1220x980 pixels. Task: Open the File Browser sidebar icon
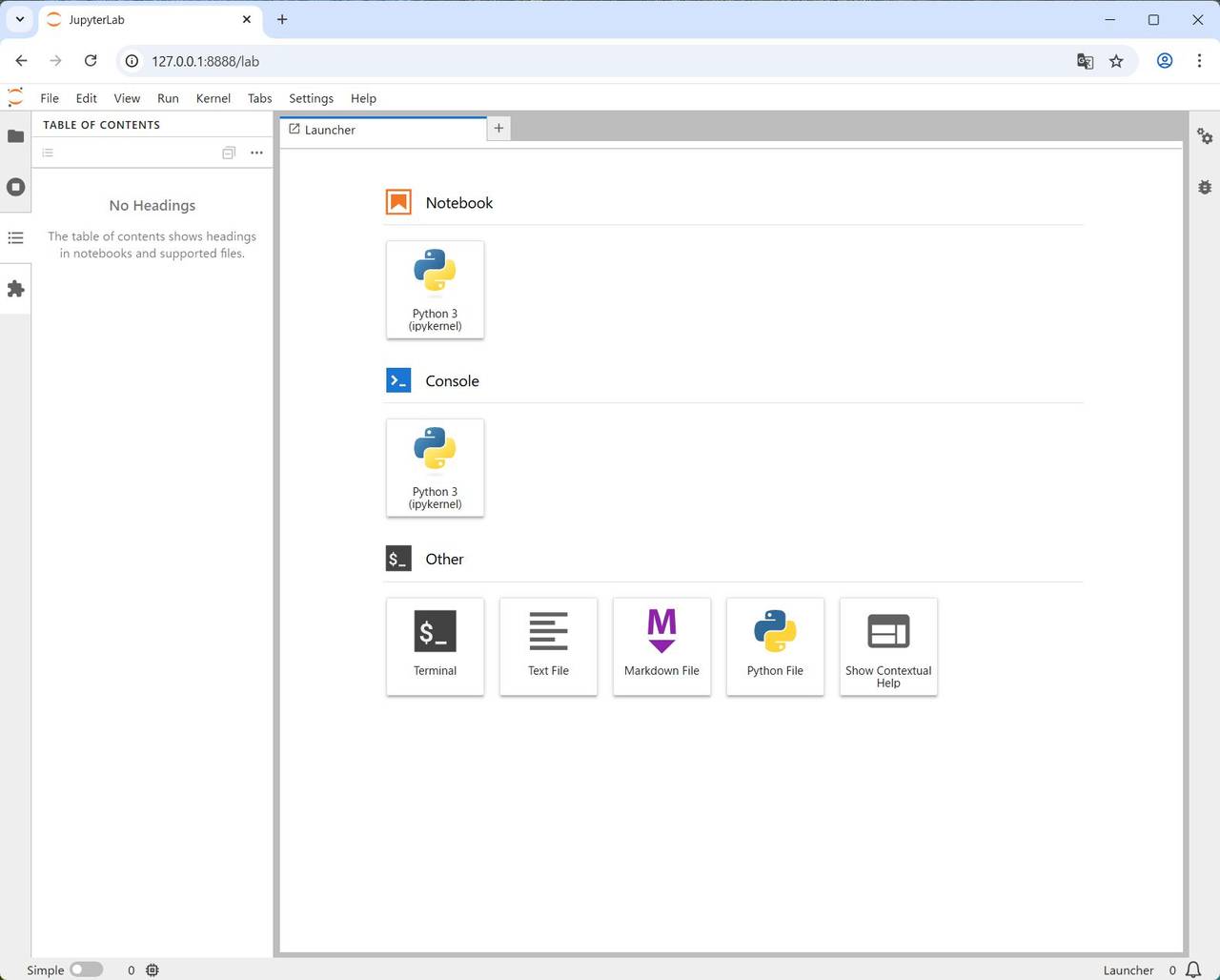pyautogui.click(x=15, y=136)
